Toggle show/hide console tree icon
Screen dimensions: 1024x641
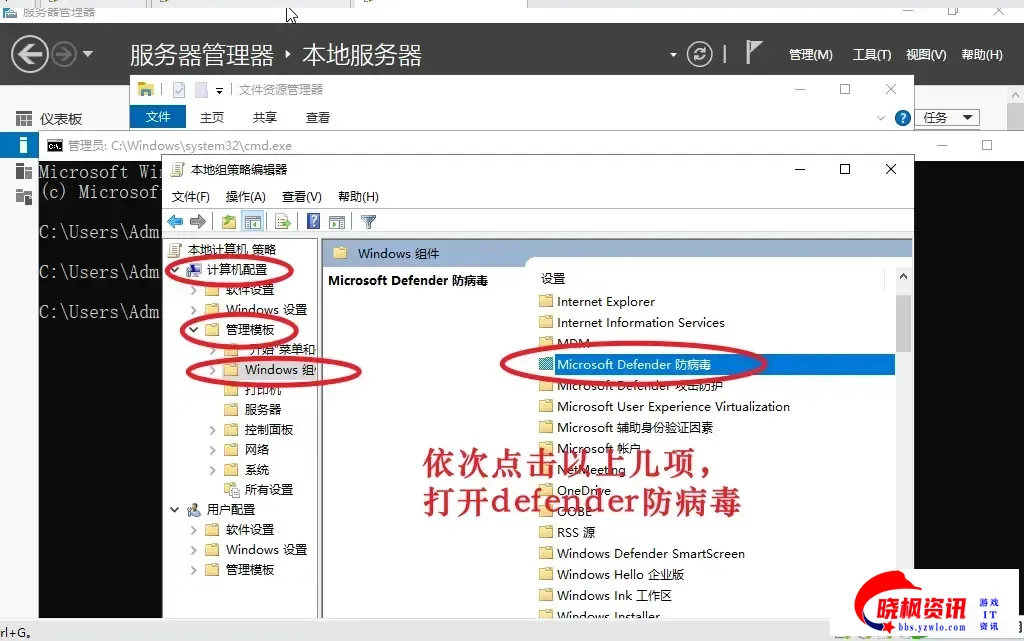click(x=253, y=222)
